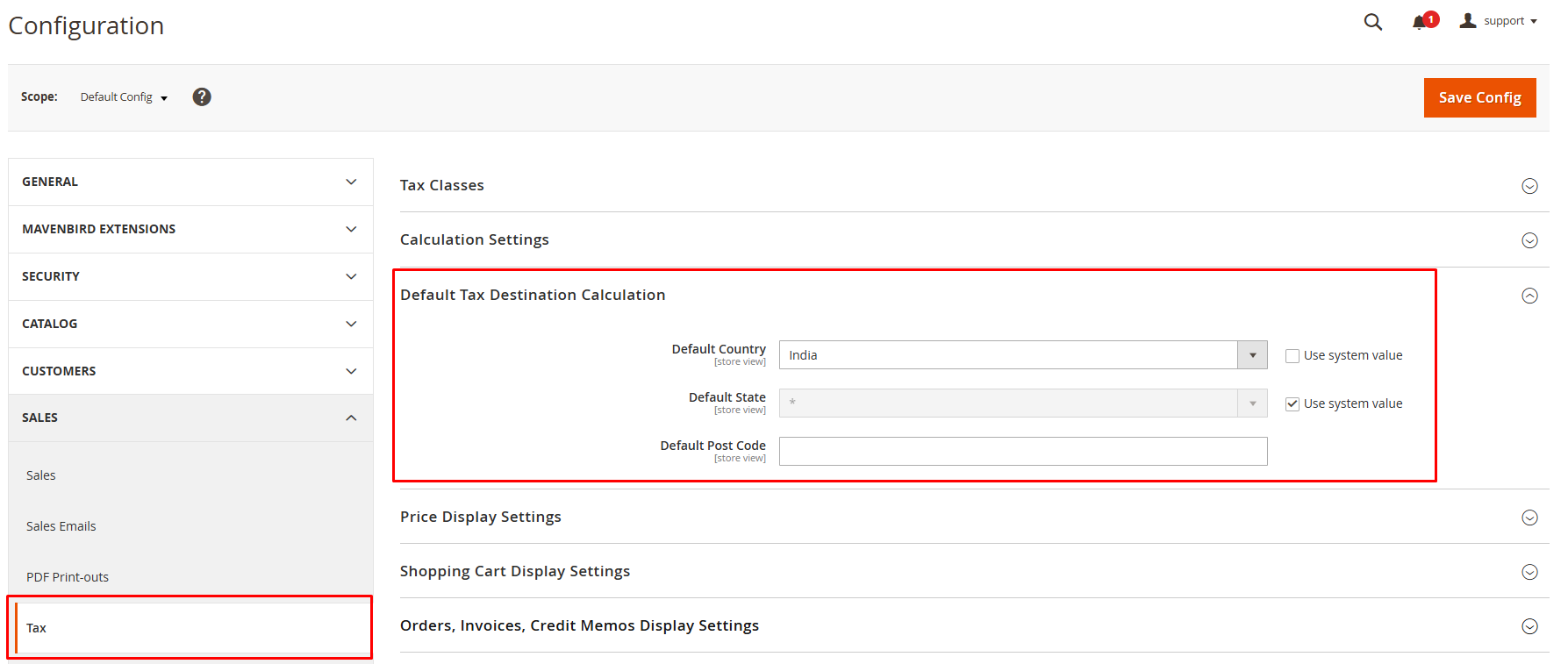
Task: Expand the CUSTOMERS config section
Action: tap(190, 371)
